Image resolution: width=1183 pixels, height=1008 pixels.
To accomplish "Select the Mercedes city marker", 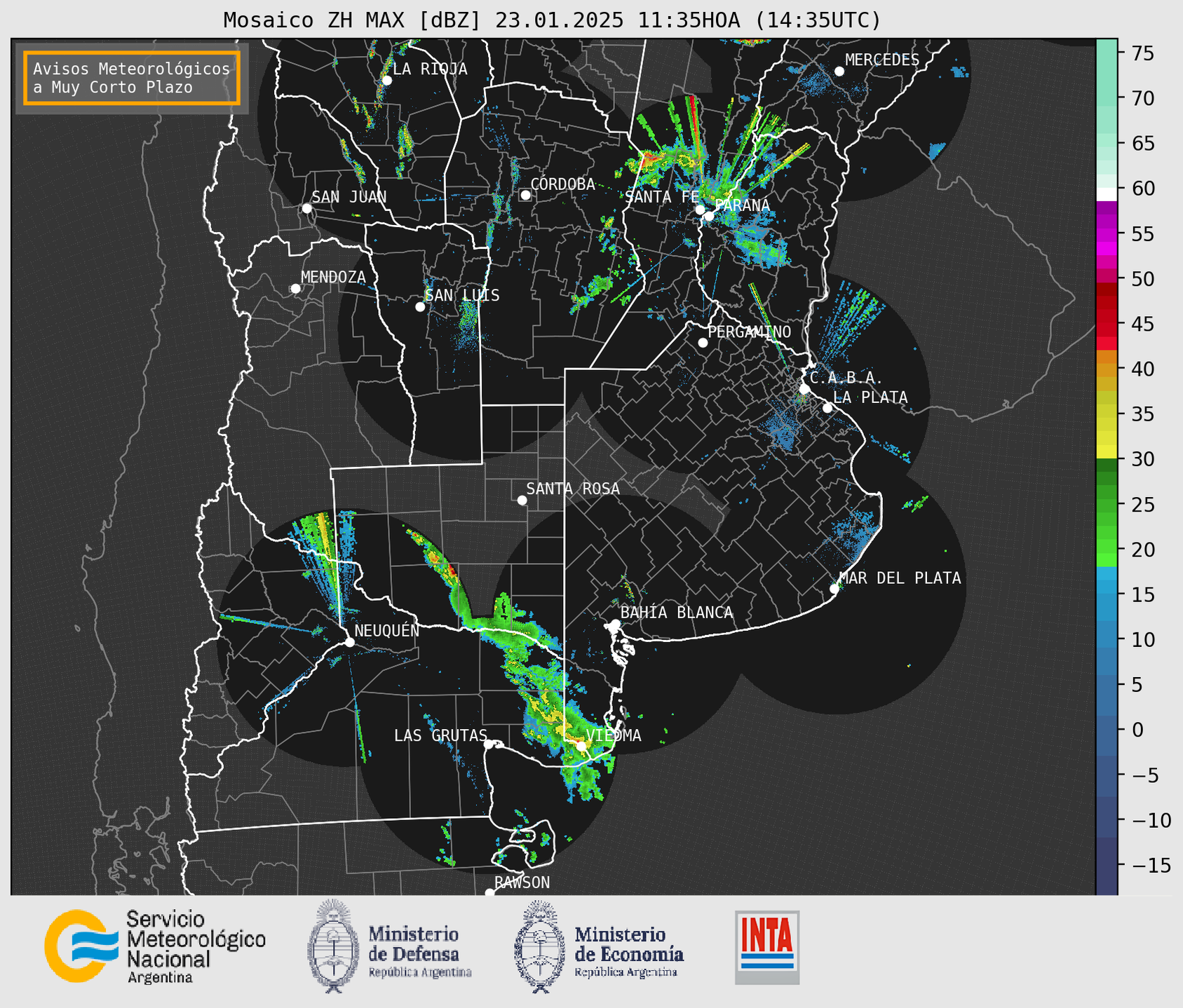I will tap(839, 71).
